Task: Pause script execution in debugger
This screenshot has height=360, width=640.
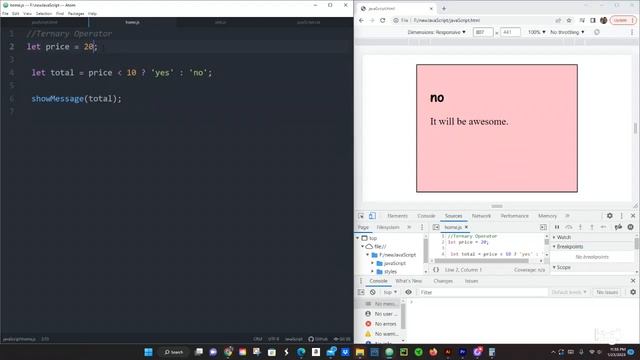Action: click(x=557, y=227)
